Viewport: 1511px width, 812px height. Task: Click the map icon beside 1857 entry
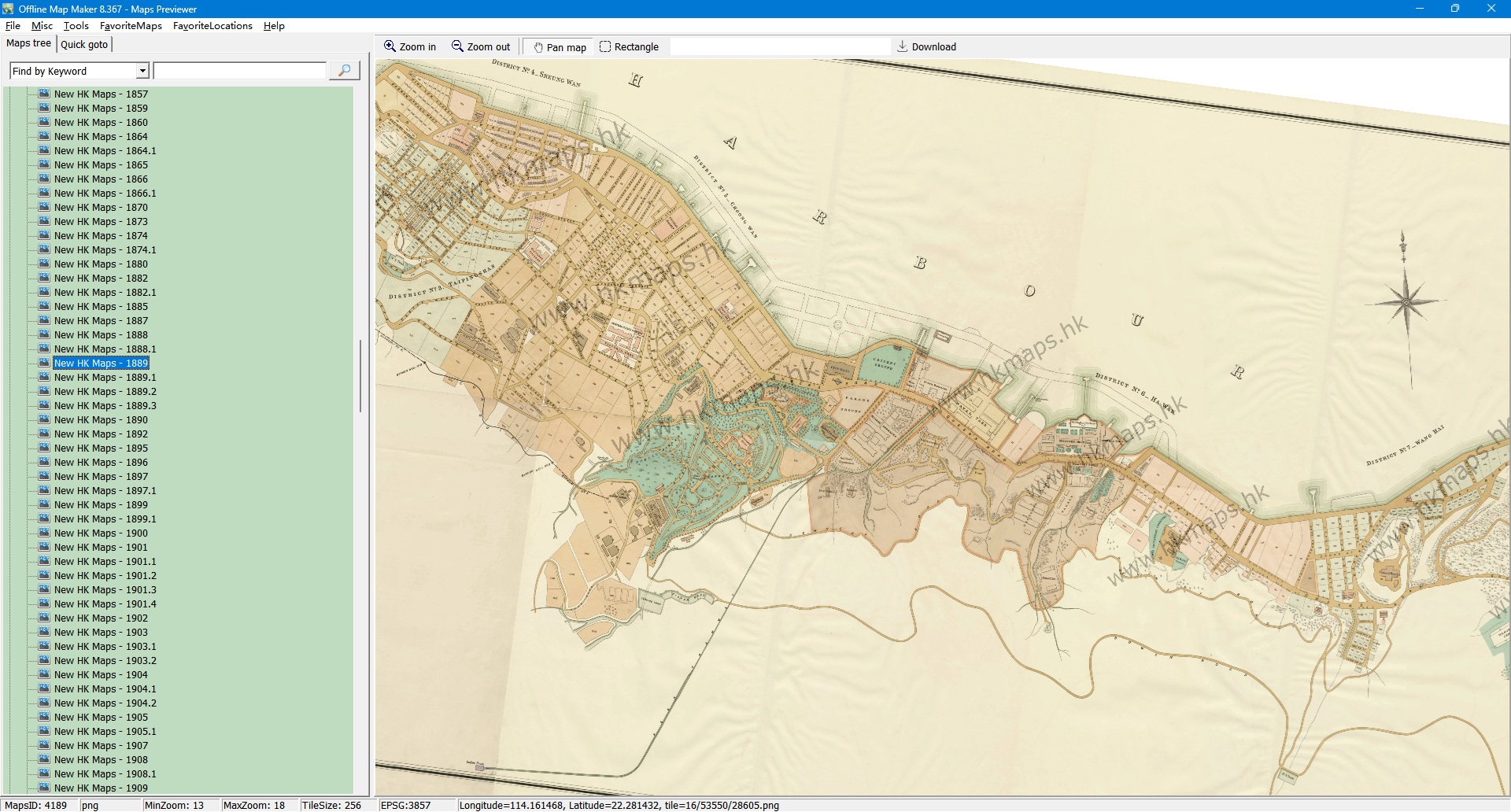tap(44, 94)
